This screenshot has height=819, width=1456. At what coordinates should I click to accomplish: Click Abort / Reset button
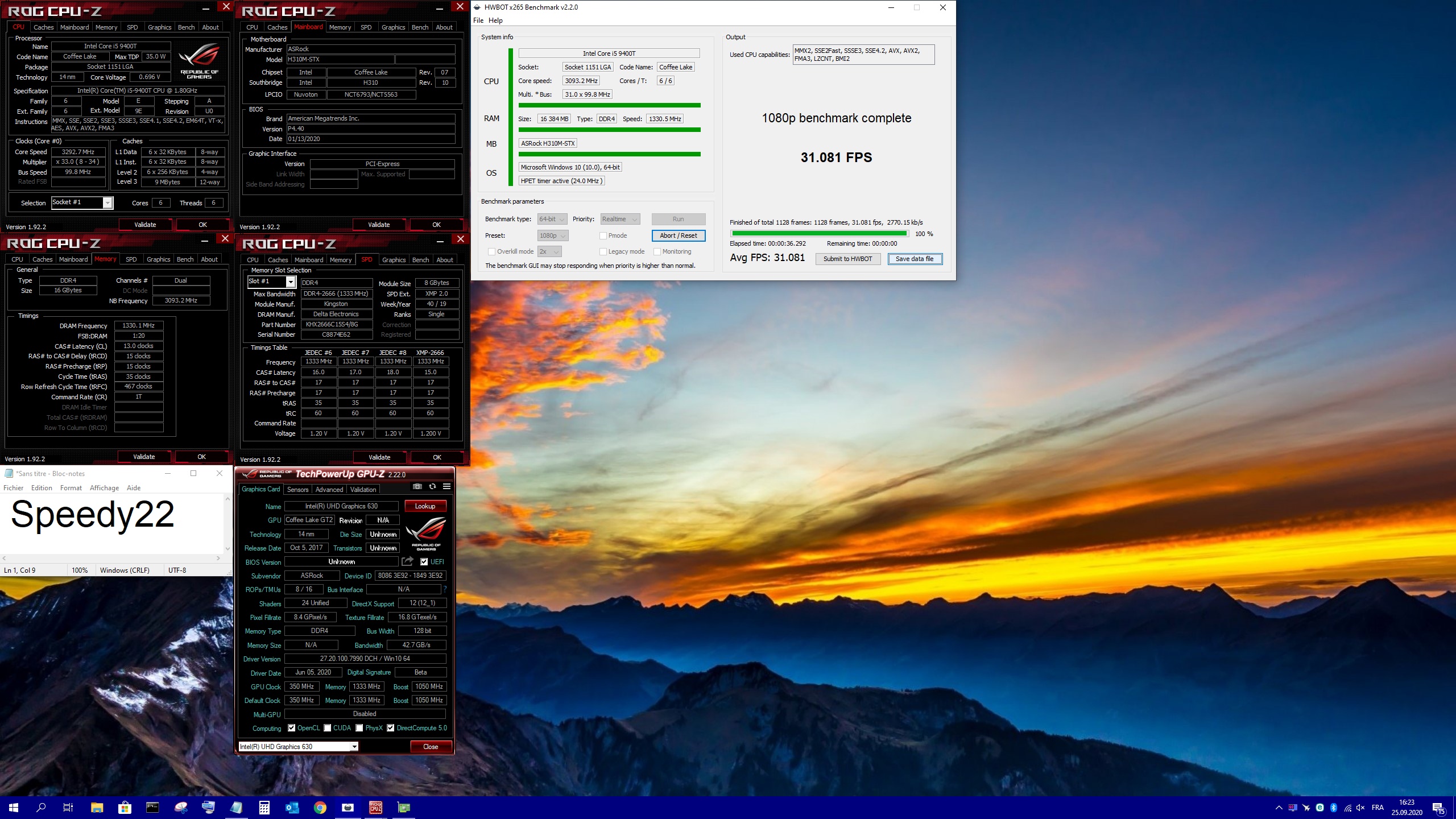click(x=679, y=235)
